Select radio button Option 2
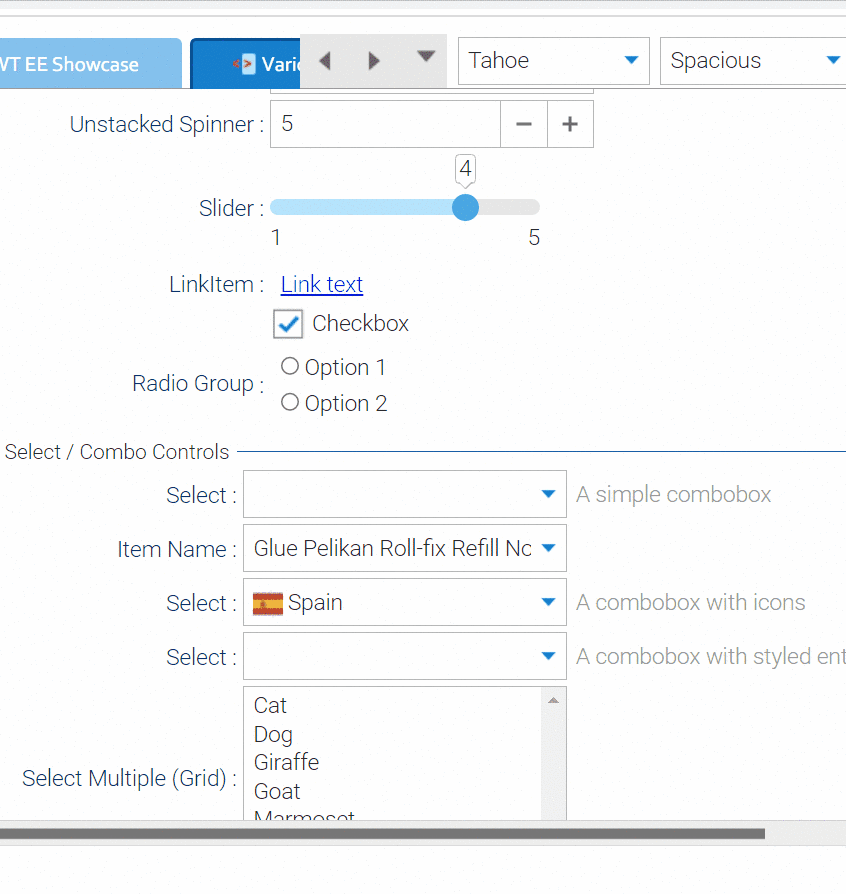This screenshot has height=894, width=846. point(290,403)
